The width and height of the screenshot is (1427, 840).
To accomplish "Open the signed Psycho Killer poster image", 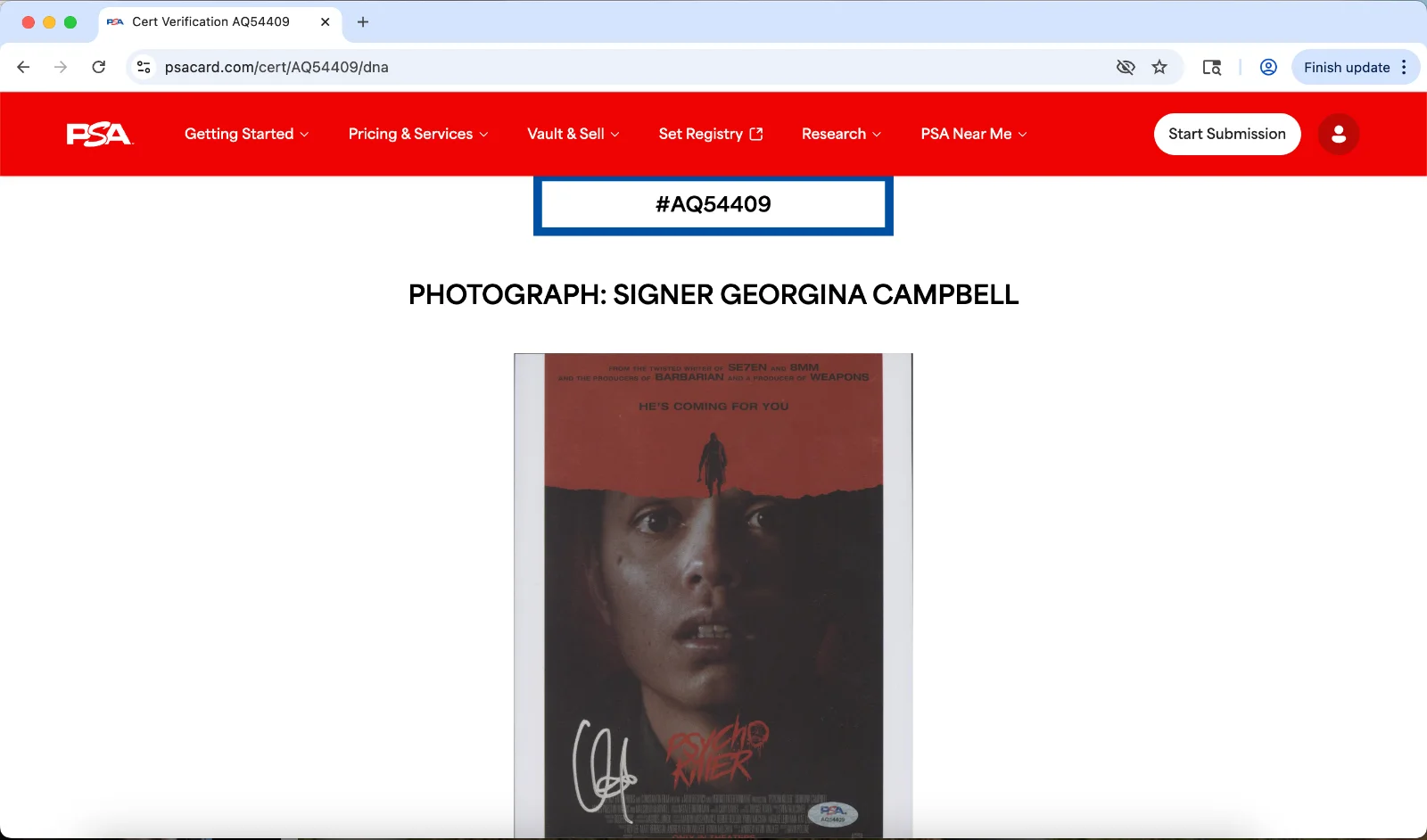I will click(x=713, y=596).
